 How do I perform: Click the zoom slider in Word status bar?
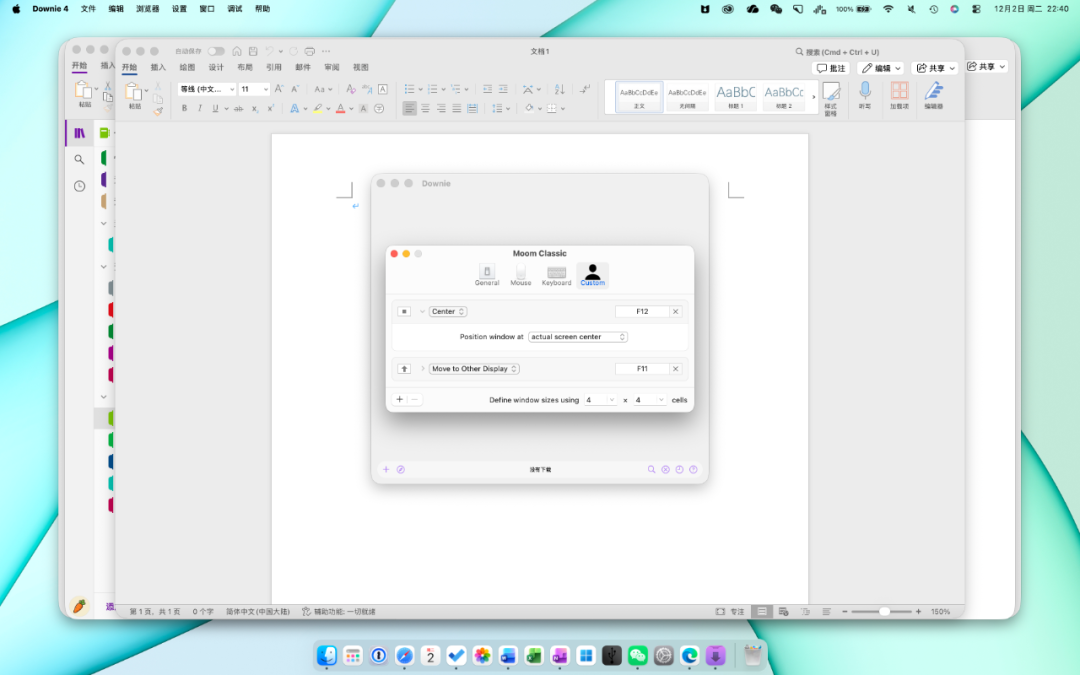(884, 611)
